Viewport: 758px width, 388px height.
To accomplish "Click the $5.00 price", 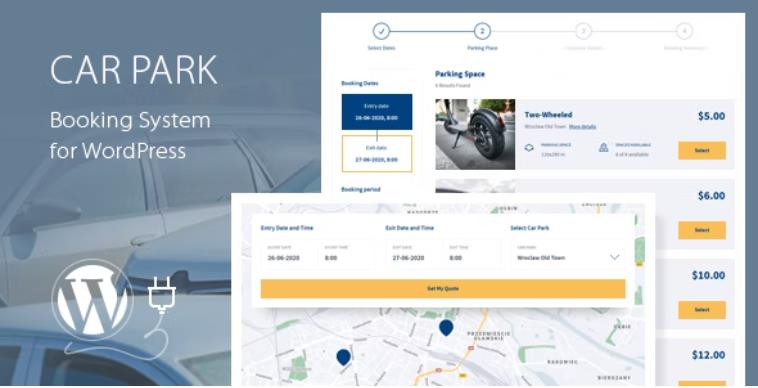I will pyautogui.click(x=711, y=116).
